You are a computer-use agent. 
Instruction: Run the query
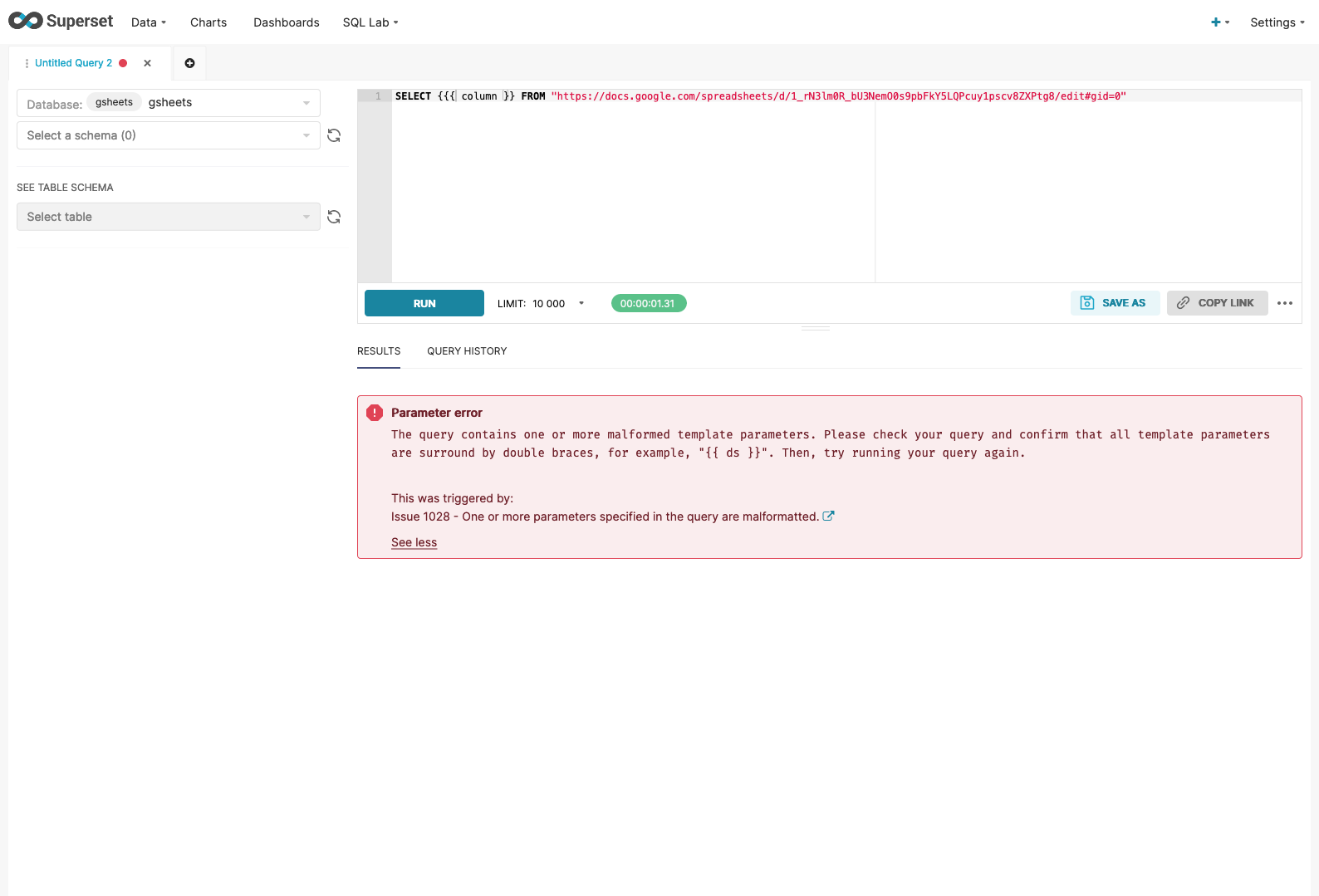(x=424, y=303)
